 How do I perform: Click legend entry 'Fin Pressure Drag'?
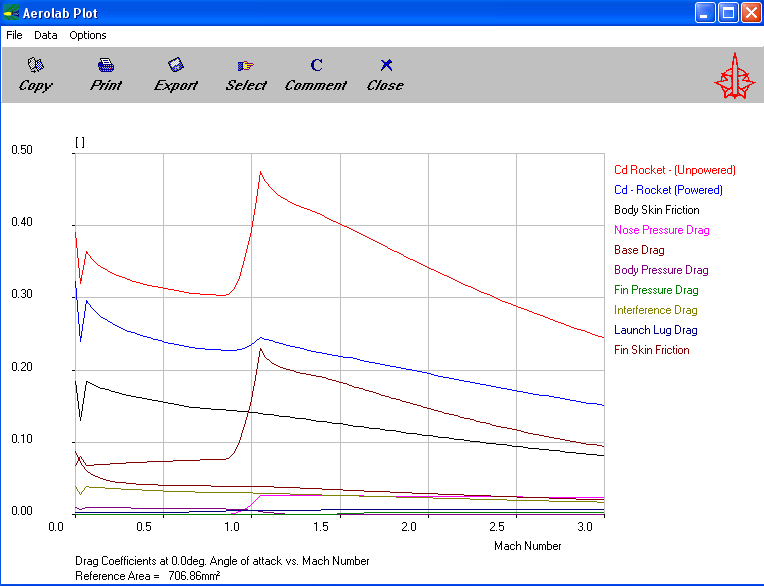point(656,290)
